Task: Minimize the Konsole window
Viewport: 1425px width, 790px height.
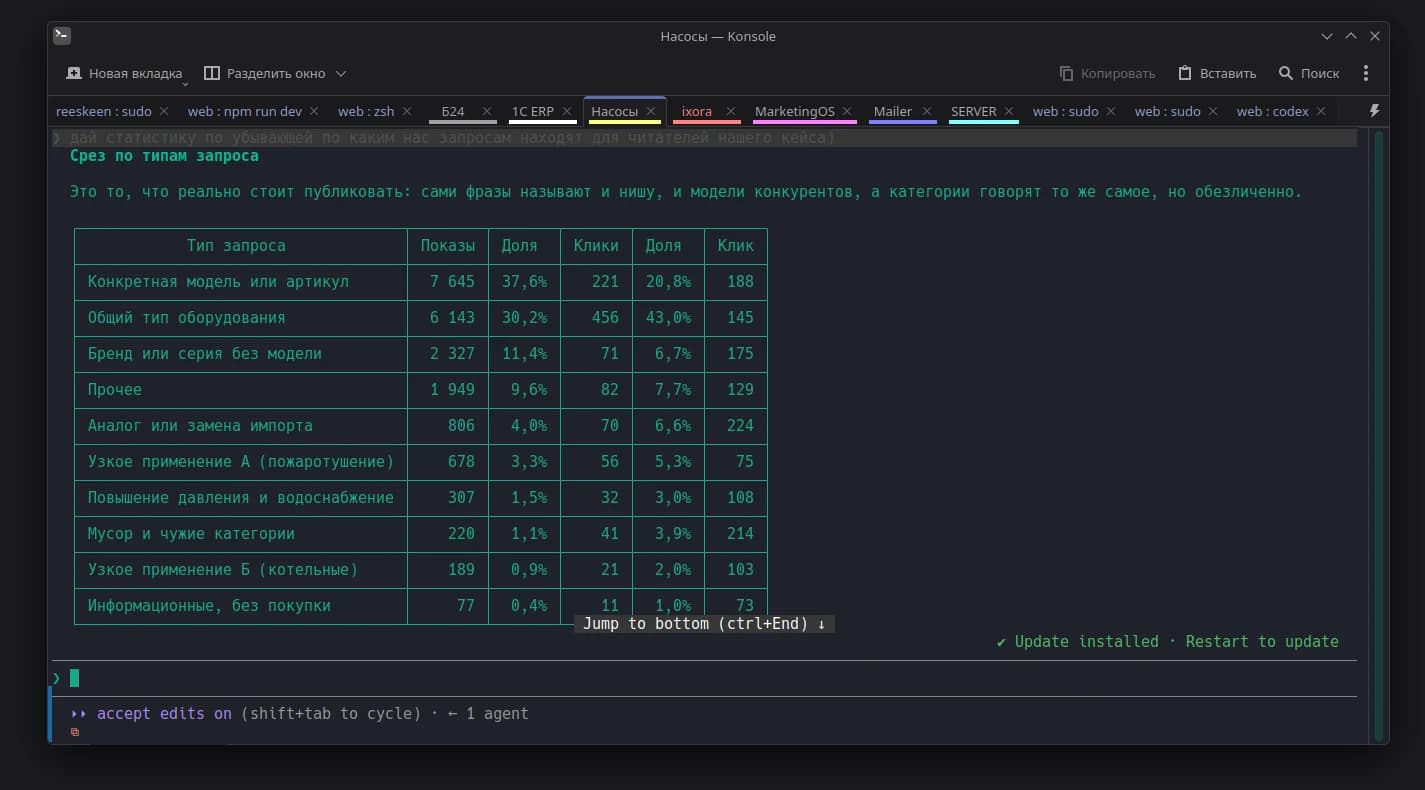Action: pos(1327,36)
